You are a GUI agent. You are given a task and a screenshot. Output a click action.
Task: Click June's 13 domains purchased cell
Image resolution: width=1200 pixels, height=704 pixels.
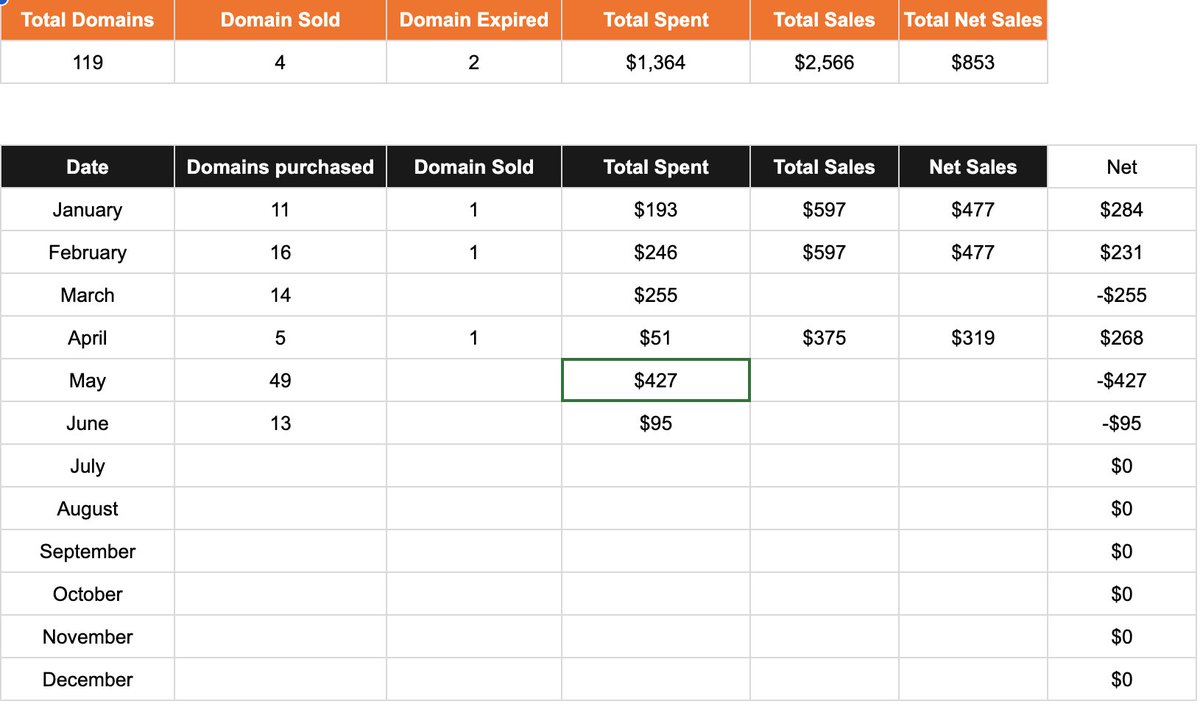pos(280,423)
